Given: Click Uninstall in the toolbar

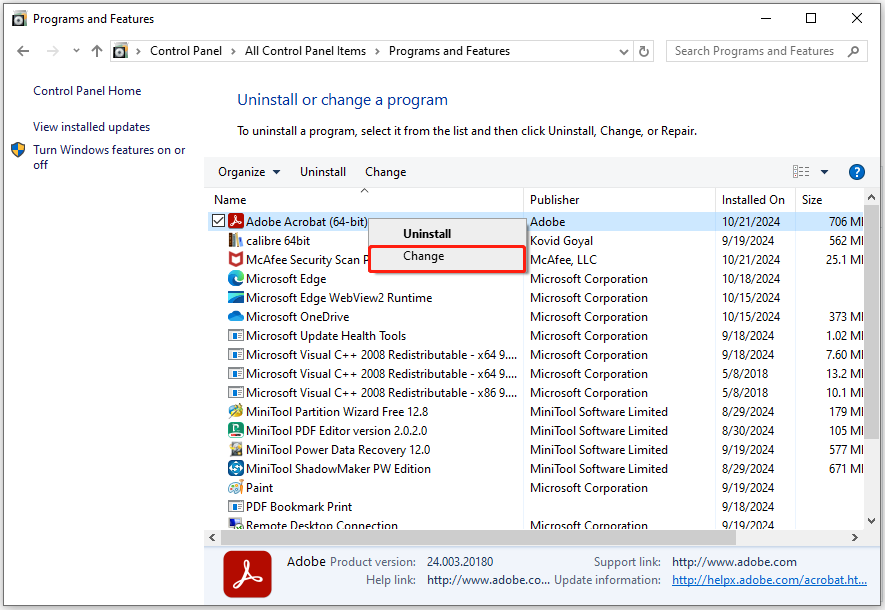Looking at the screenshot, I should (x=323, y=172).
